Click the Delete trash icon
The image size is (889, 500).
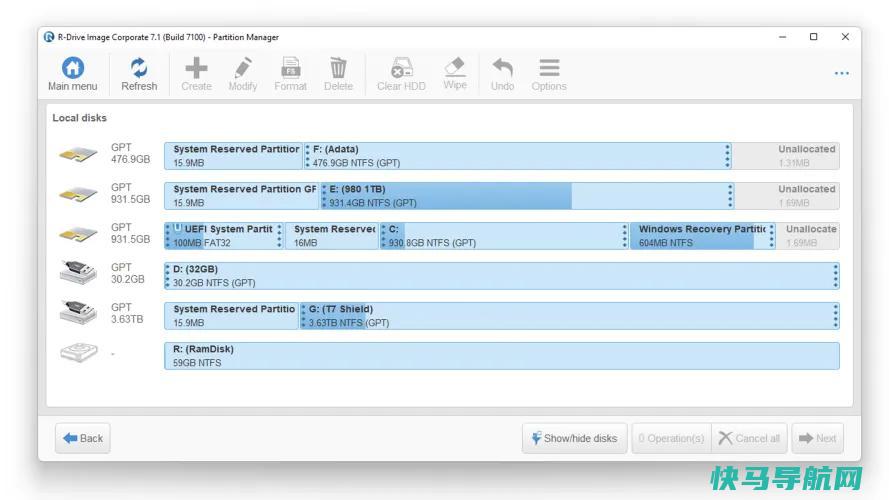click(338, 68)
